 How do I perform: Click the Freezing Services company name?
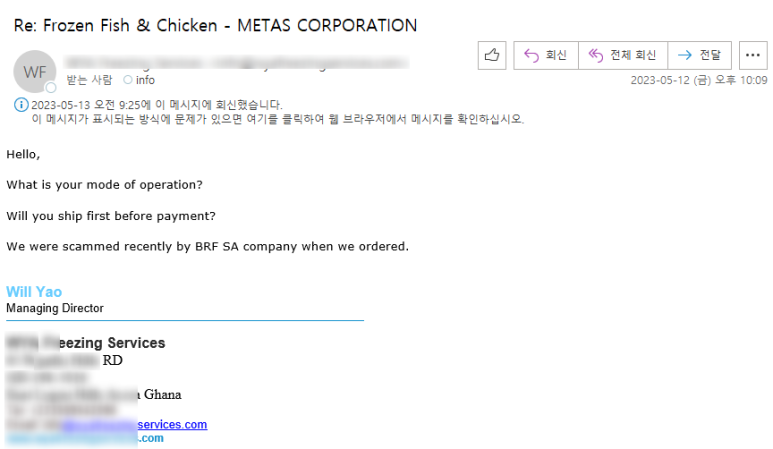tap(86, 343)
